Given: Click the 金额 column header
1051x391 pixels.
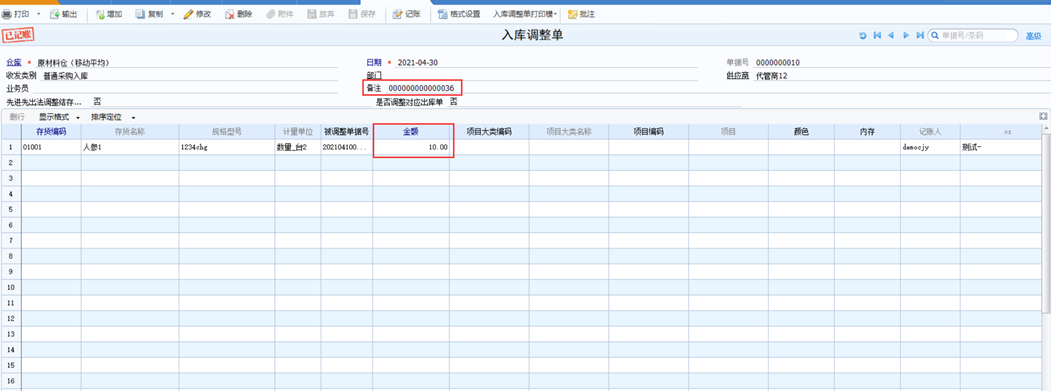Looking at the screenshot, I should pos(411,132).
